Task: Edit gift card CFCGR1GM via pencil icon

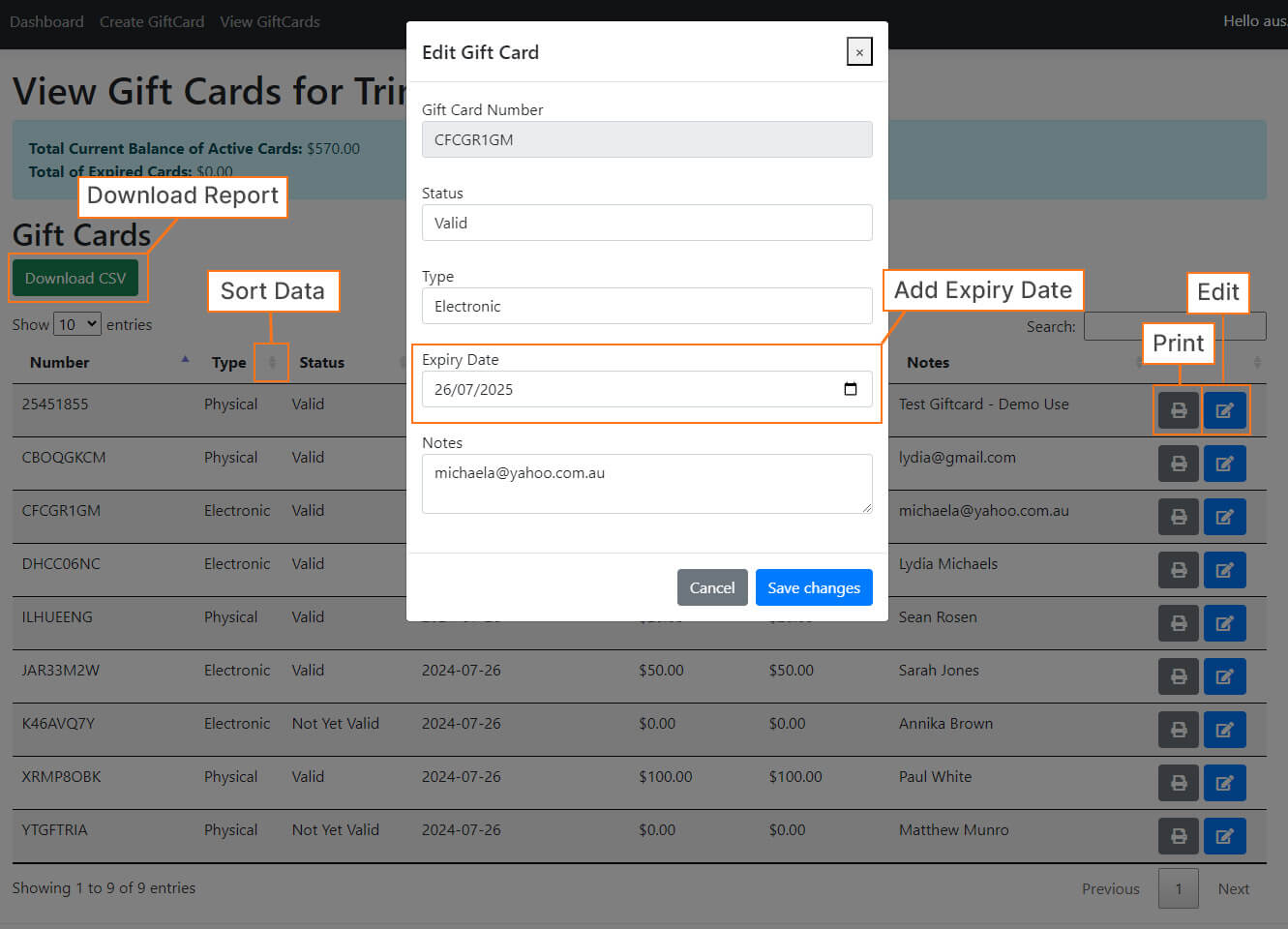Action: tap(1224, 516)
